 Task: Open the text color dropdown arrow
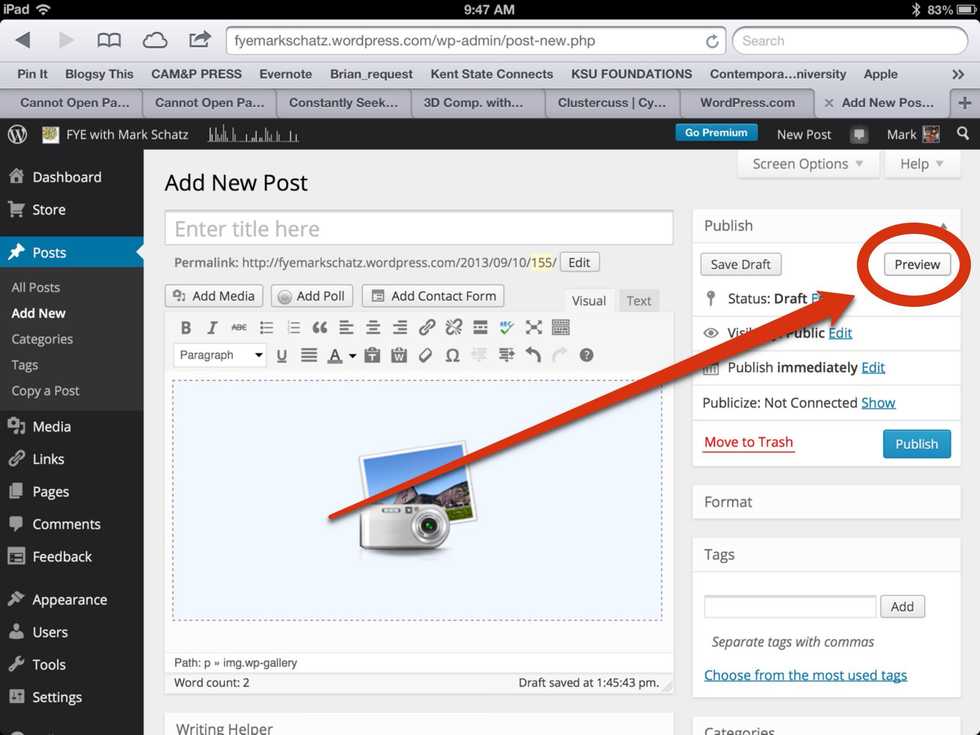coord(352,356)
